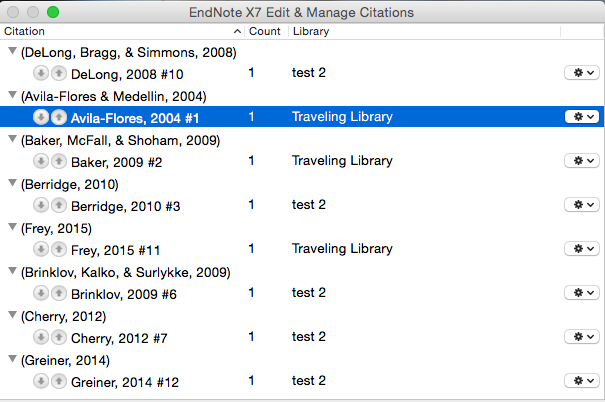Screen dimensions: 605x402
Task: Collapse the Baker, McFall, & Shoham group
Action: (11, 140)
